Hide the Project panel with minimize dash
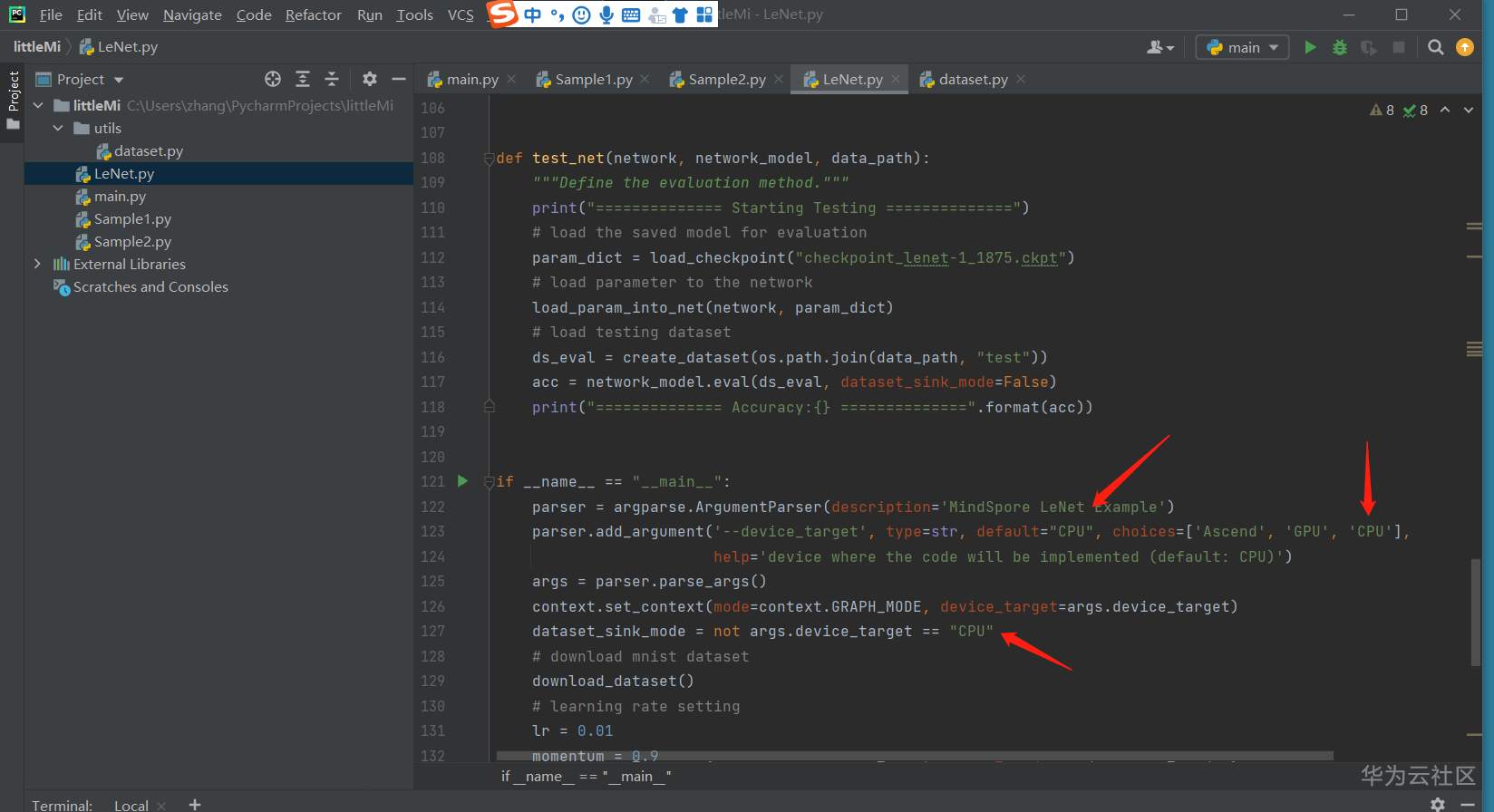1494x812 pixels. 398,79
